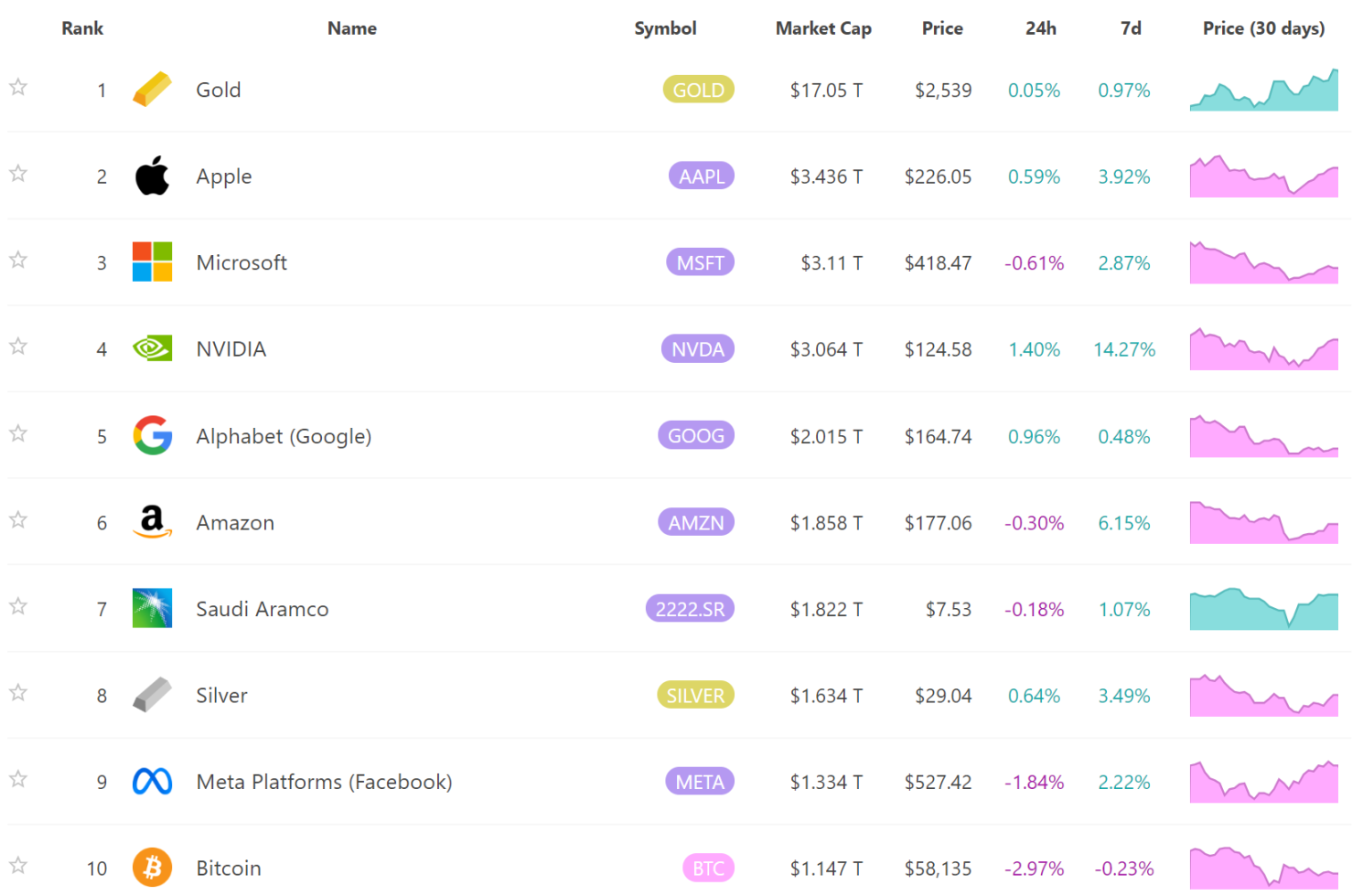Click the Meta infinity logo icon

[x=152, y=781]
